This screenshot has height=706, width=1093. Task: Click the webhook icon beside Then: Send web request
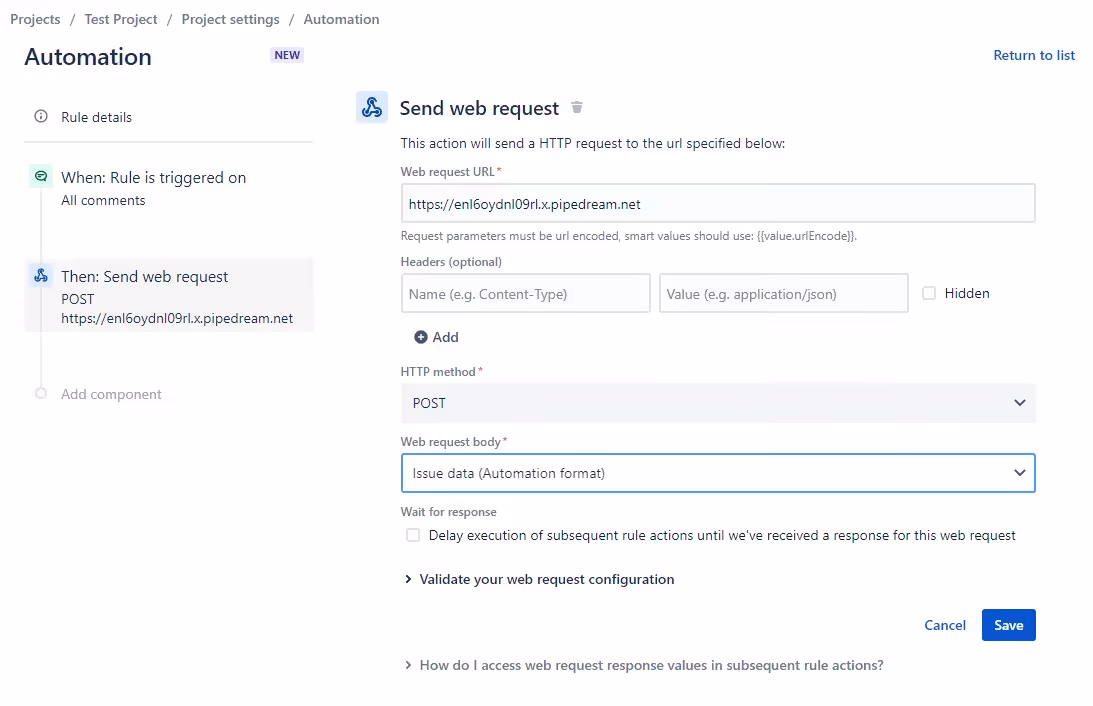(x=41, y=275)
